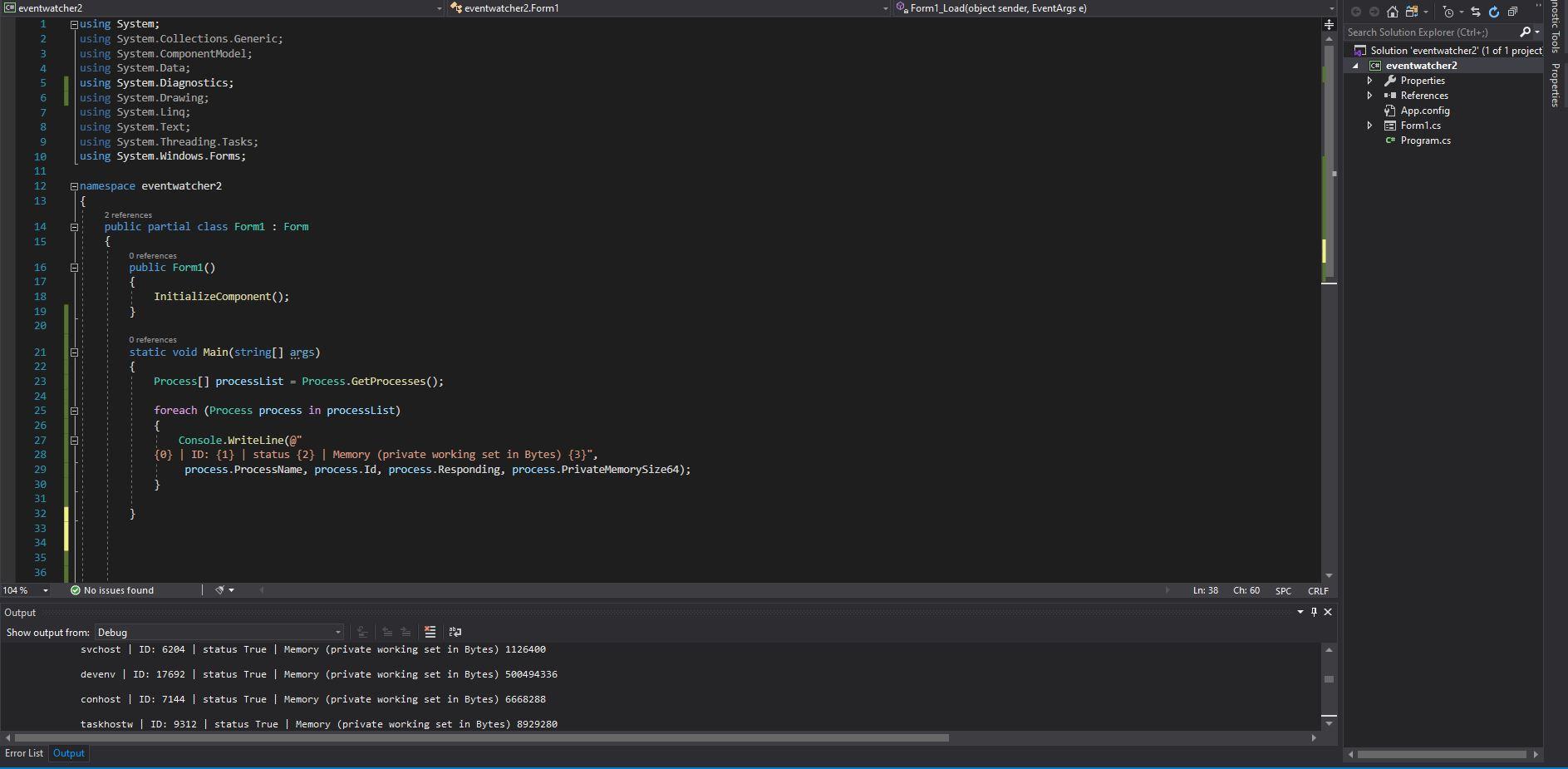Screen dimensions: 1568x769
Task: Switch to the Error List tab
Action: [24, 753]
